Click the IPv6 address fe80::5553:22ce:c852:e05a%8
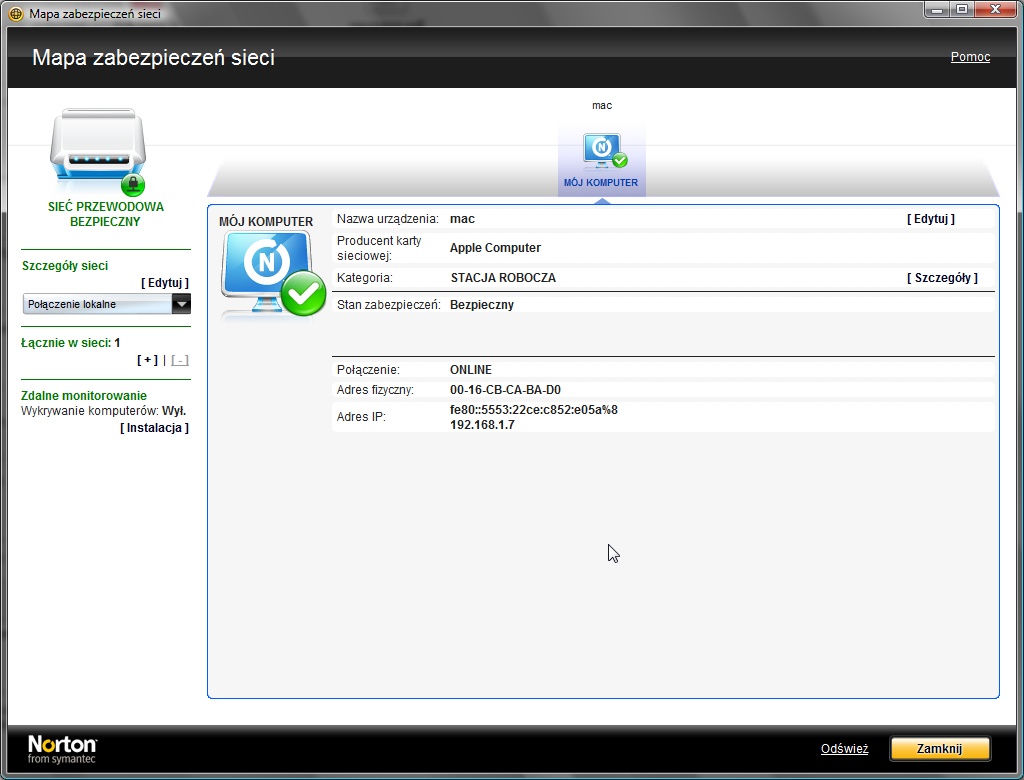 point(534,410)
